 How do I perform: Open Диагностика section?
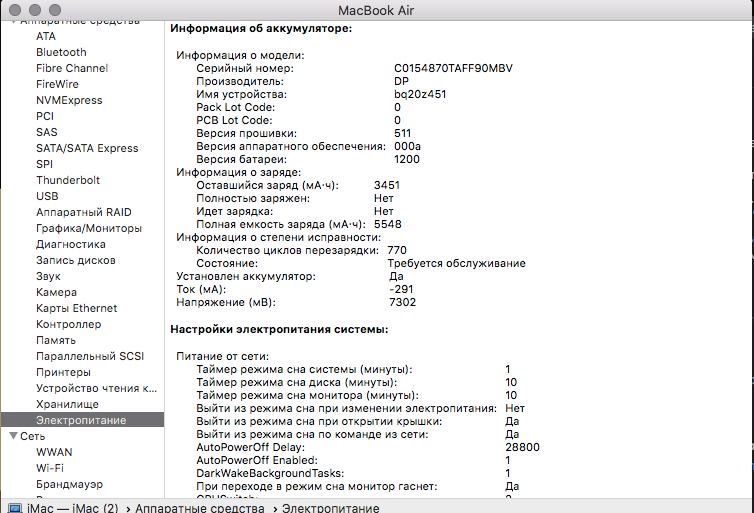tap(71, 244)
